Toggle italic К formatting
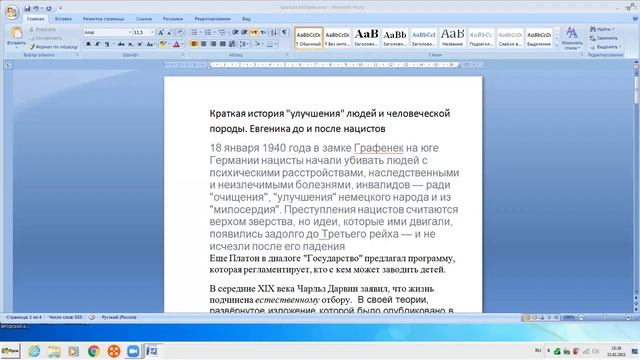 [97, 44]
